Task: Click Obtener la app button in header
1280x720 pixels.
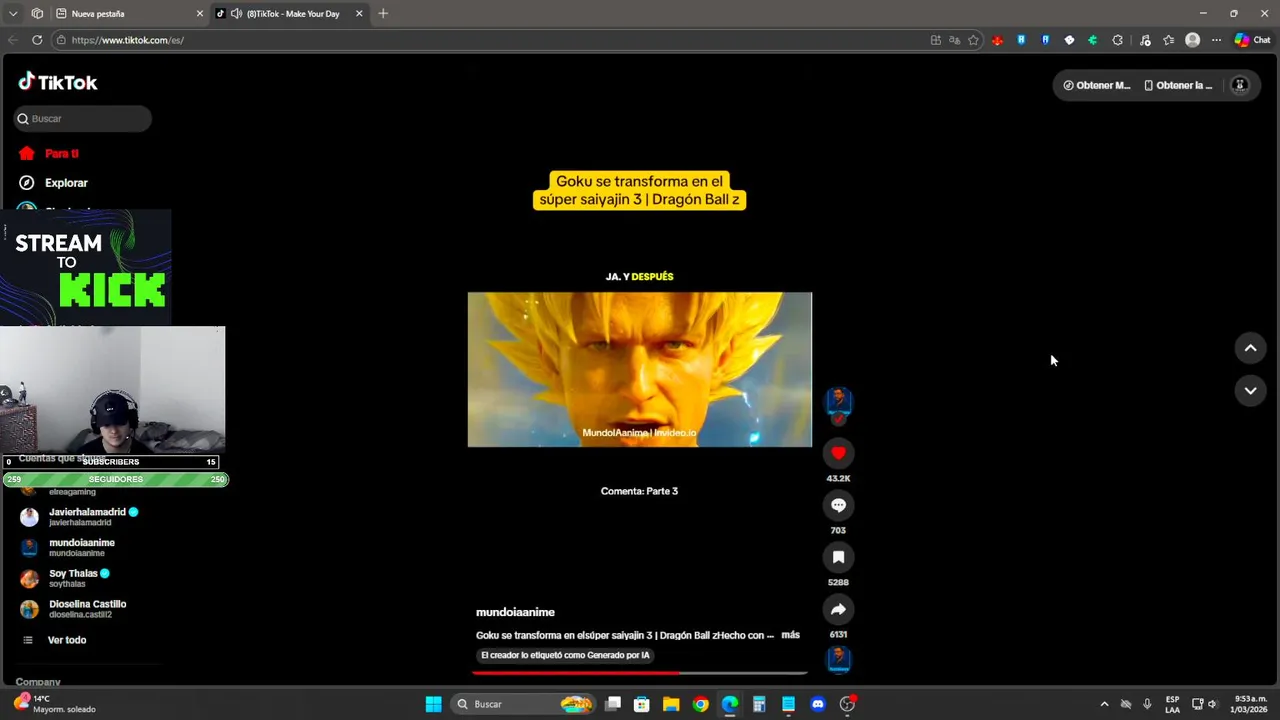Action: pyautogui.click(x=1179, y=85)
